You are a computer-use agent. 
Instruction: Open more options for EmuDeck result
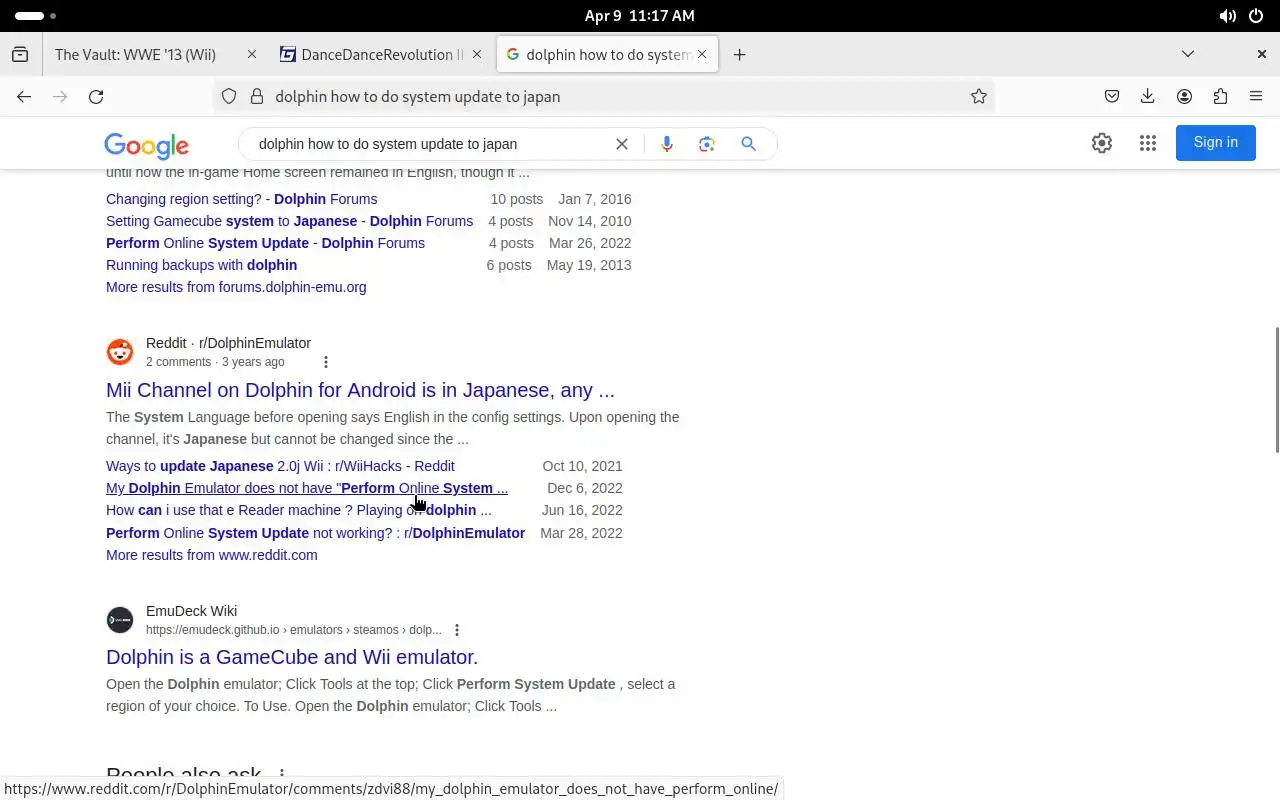(457, 630)
